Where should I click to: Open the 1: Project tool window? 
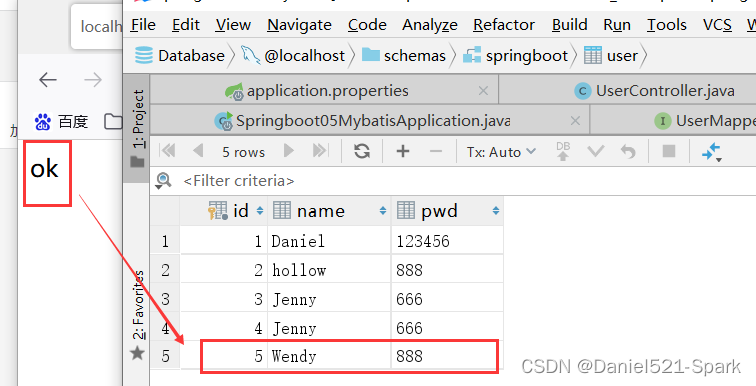[138, 128]
